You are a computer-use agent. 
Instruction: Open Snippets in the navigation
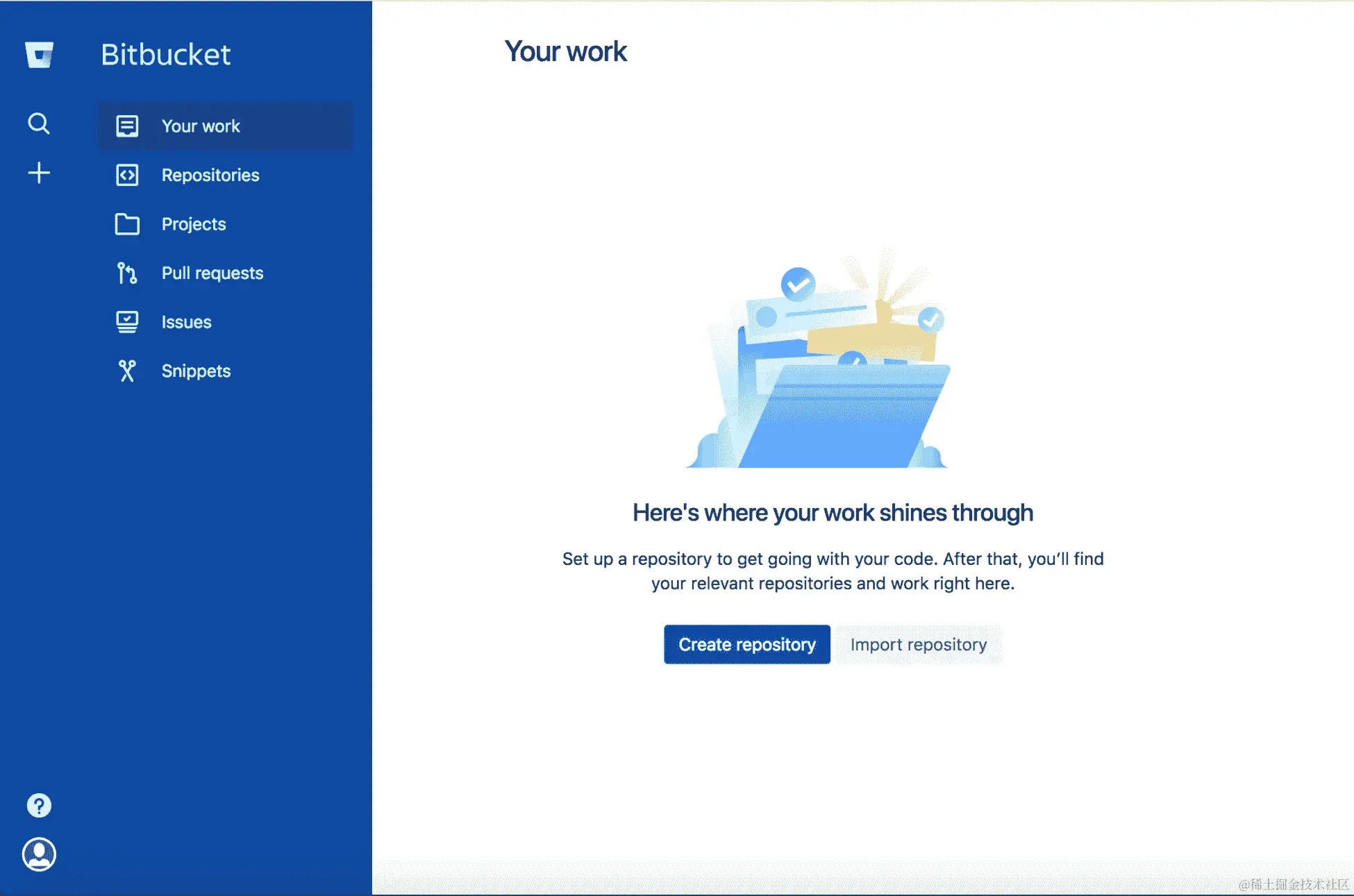click(x=196, y=371)
